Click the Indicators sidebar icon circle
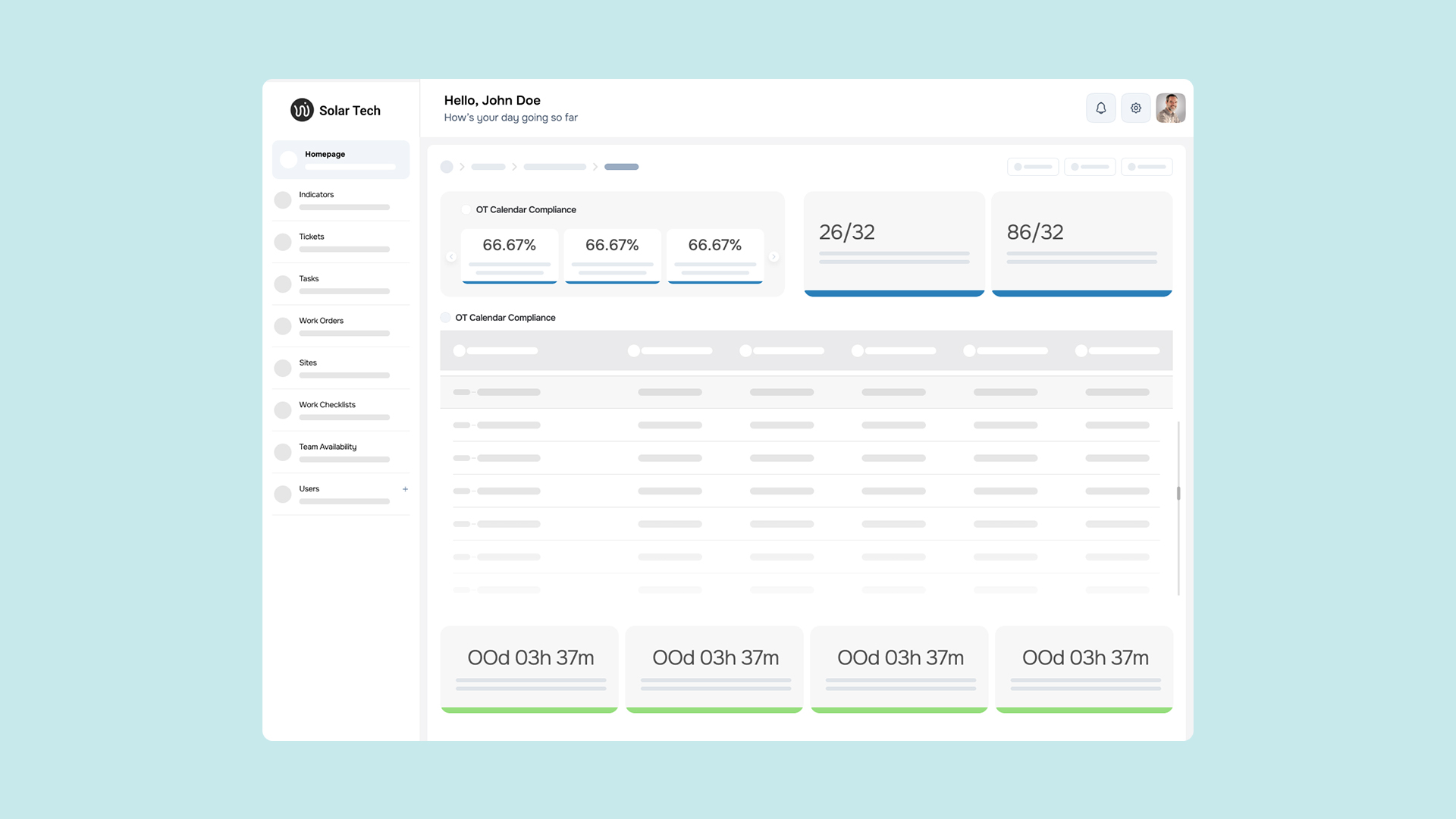This screenshot has height=819, width=1456. pos(283,200)
